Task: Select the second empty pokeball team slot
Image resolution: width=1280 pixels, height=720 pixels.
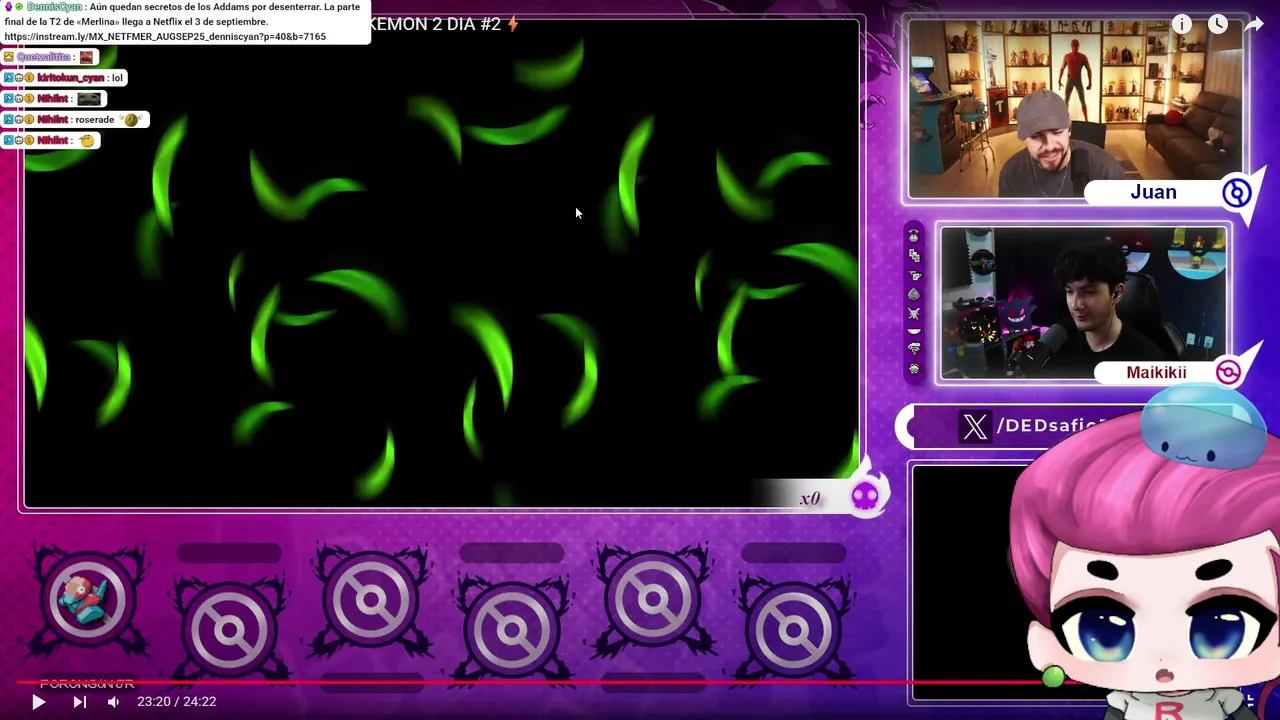Action: 230,628
